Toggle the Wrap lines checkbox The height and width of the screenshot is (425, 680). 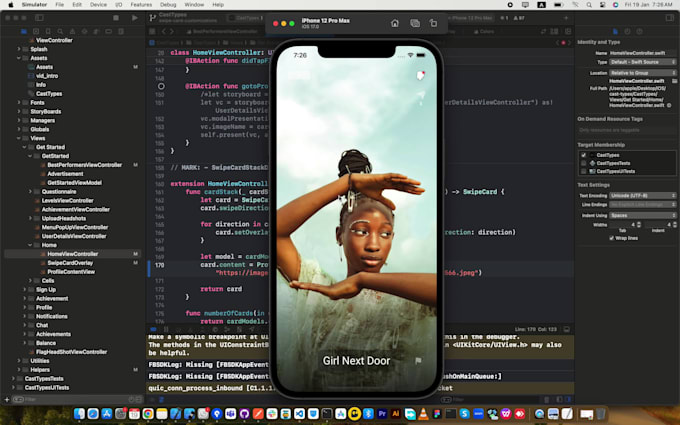pos(611,238)
